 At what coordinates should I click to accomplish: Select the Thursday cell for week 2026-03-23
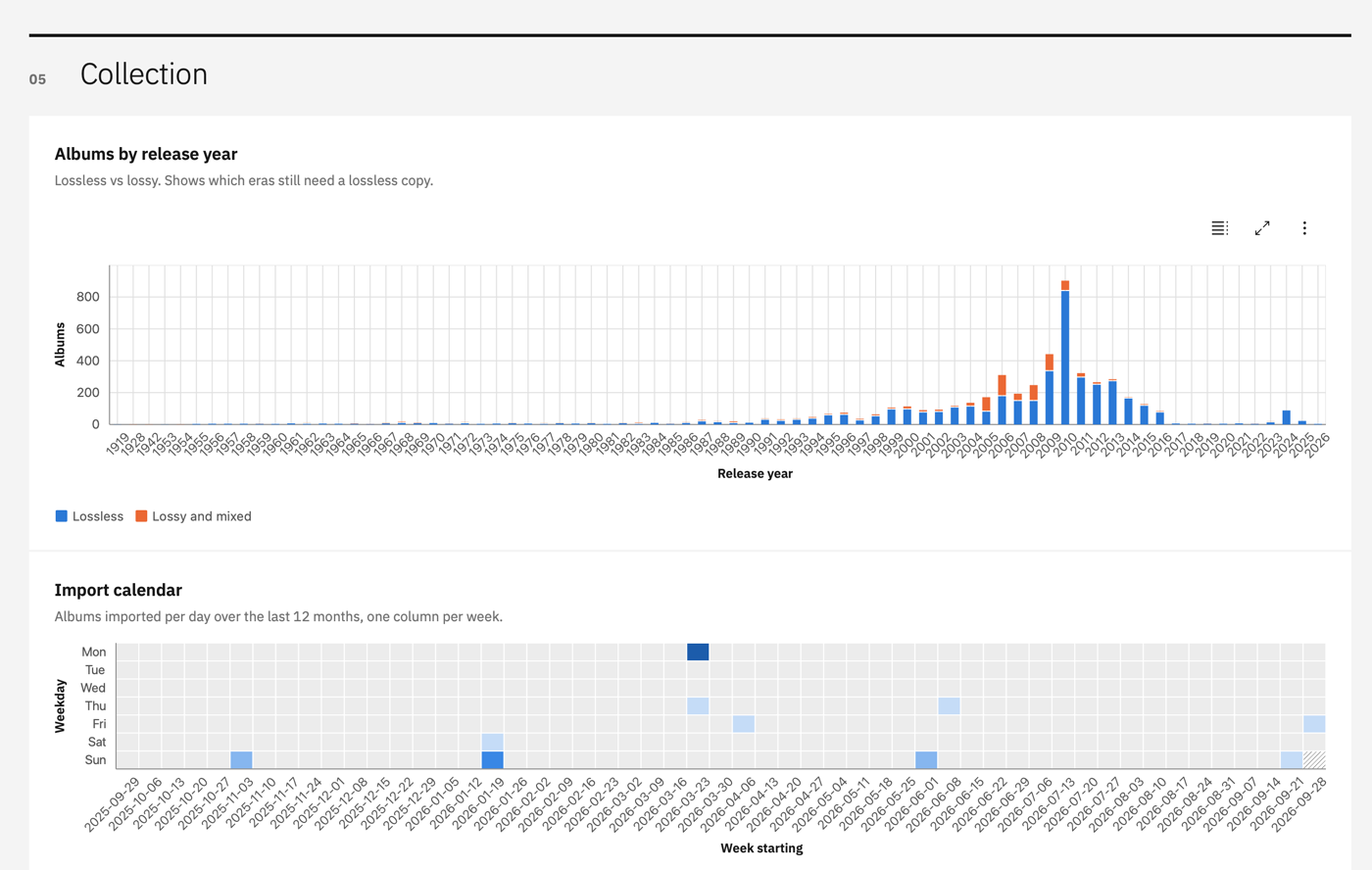point(698,705)
